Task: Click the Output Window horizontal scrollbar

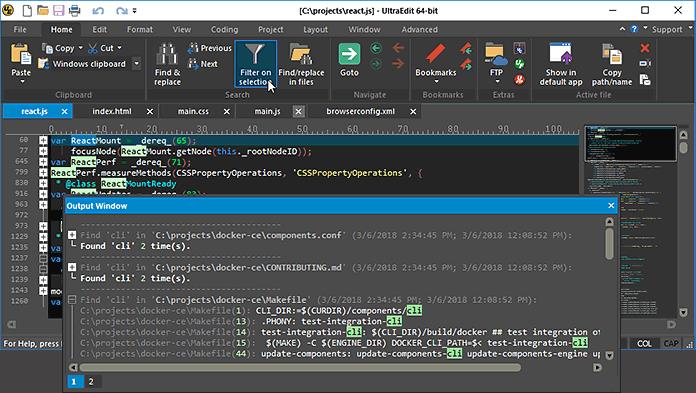Action: pyautogui.click(x=300, y=368)
